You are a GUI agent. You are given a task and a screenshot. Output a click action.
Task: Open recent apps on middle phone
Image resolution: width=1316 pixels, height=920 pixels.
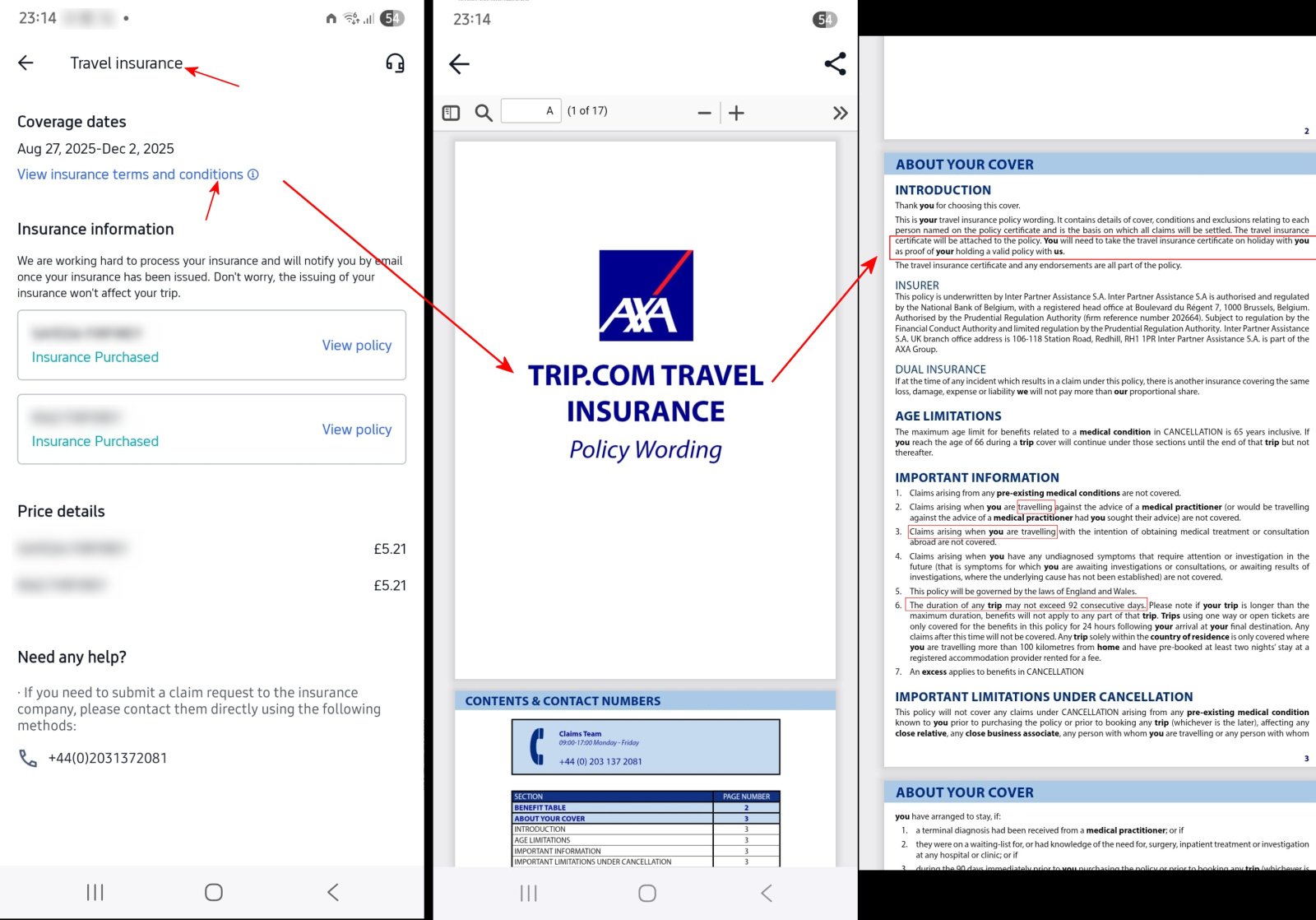[528, 893]
